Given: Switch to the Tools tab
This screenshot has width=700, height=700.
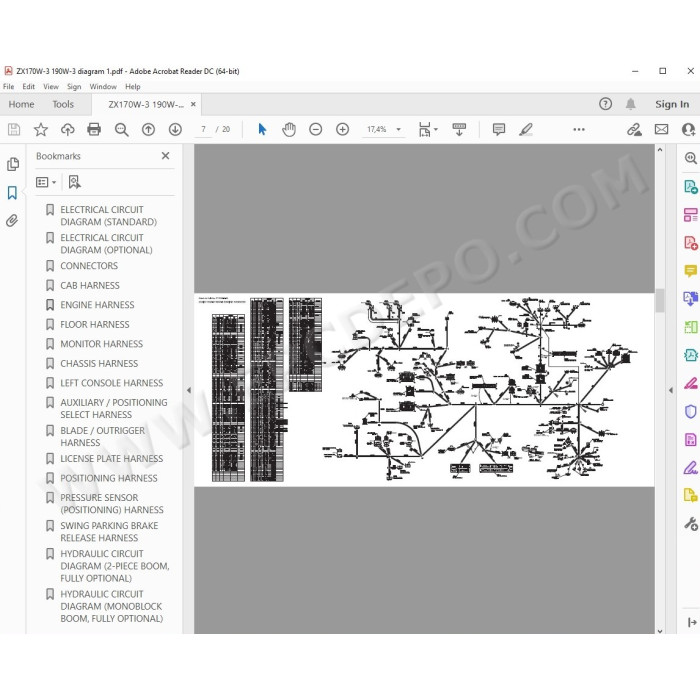Looking at the screenshot, I should [x=63, y=104].
